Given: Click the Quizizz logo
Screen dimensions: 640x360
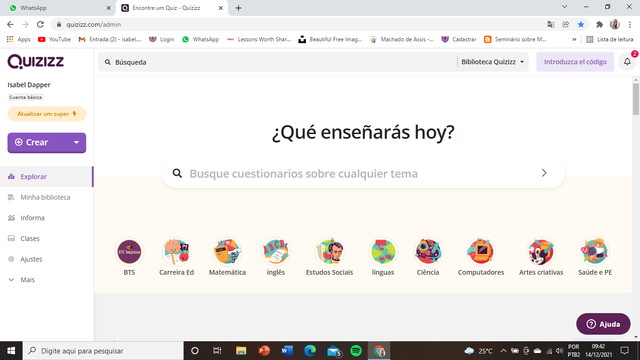Looking at the screenshot, I should point(36,62).
